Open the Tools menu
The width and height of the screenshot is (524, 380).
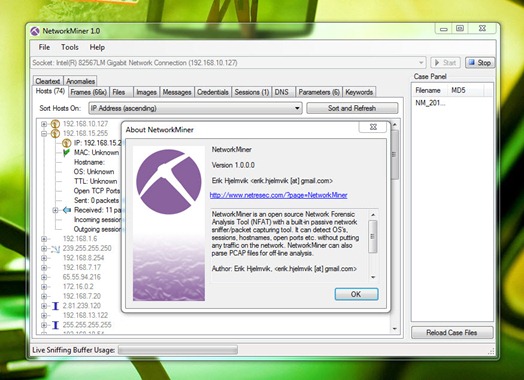[70, 47]
